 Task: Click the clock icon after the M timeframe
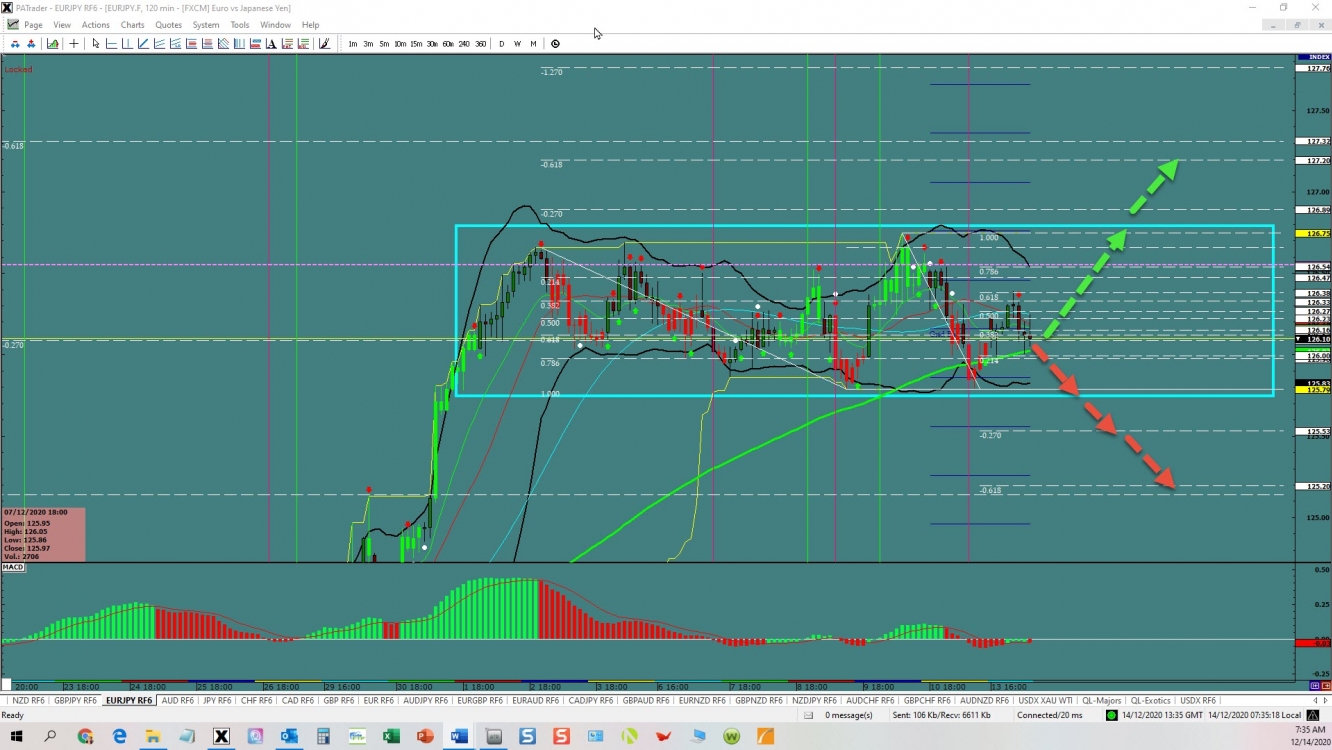coord(555,44)
